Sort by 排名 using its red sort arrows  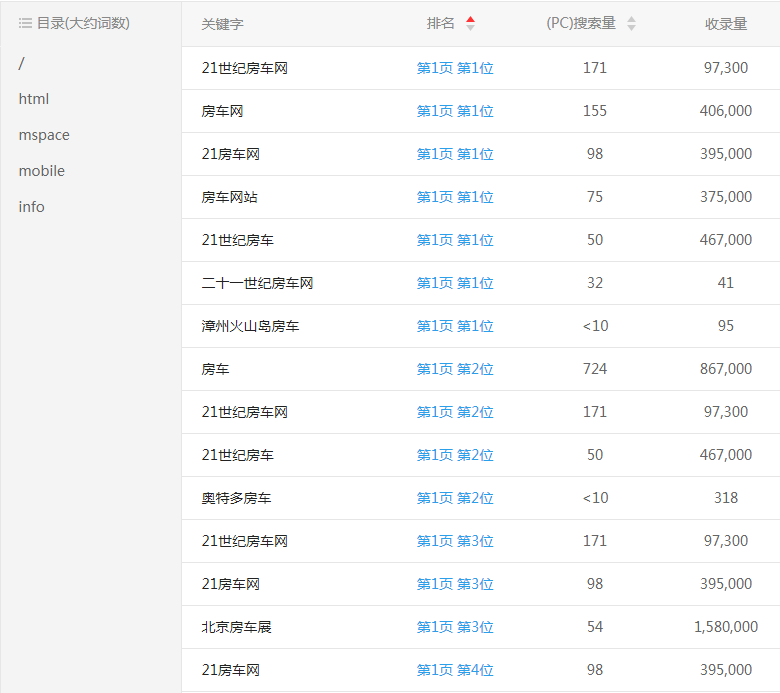[x=471, y=24]
